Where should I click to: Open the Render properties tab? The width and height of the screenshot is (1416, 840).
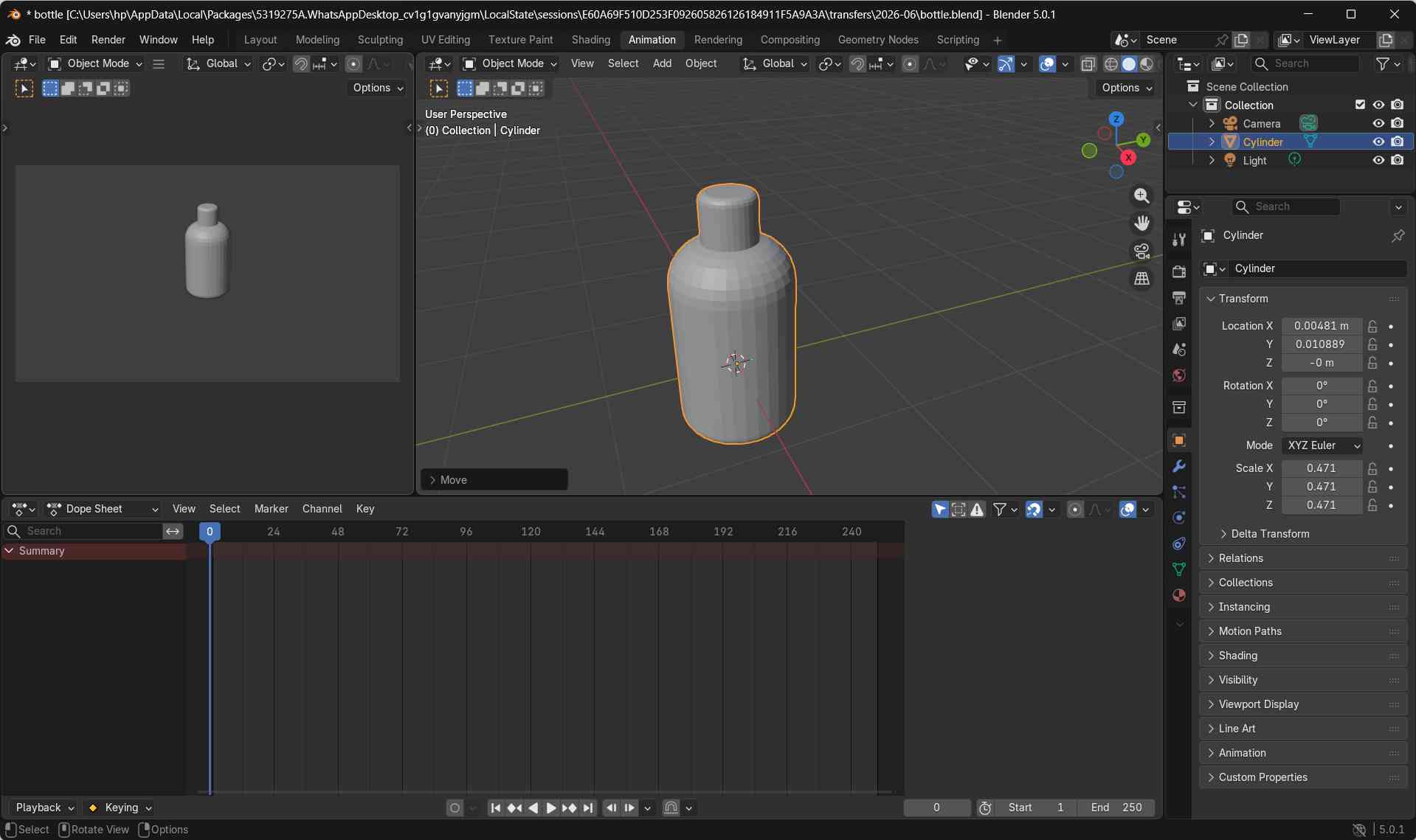[1178, 271]
